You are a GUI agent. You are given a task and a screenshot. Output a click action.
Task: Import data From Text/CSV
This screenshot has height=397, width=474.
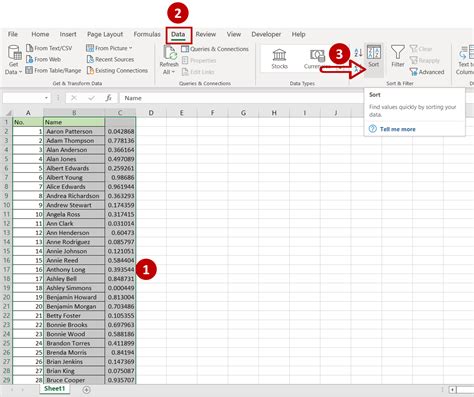click(x=49, y=48)
